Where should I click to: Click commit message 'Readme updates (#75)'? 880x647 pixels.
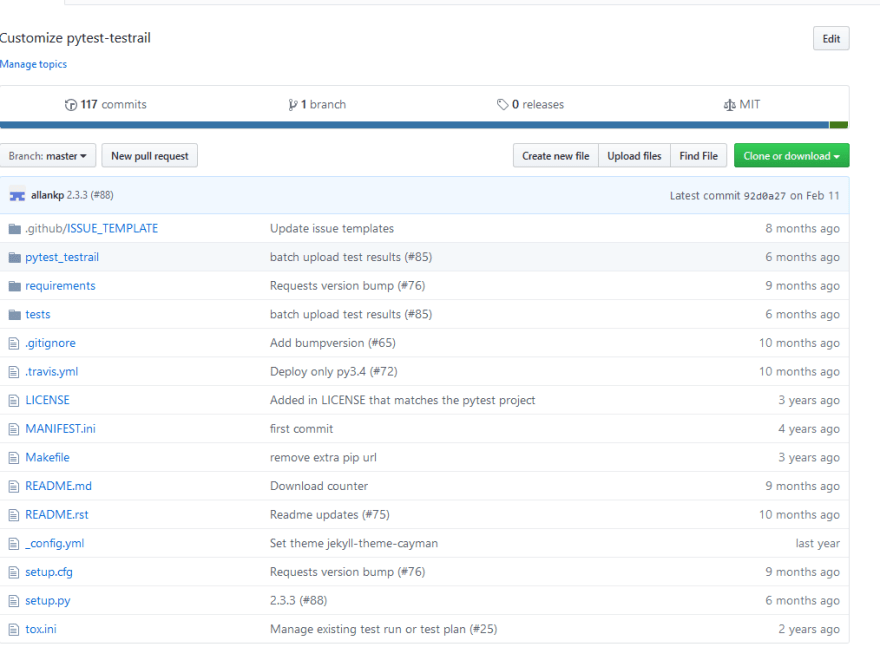coord(329,515)
